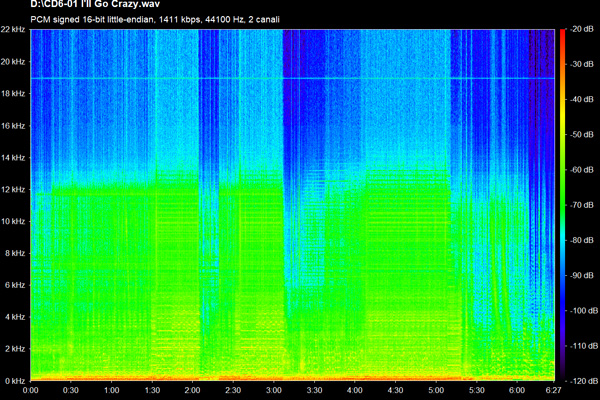Click the '22 kHz' frequency axis label
Viewport: 600px width, 400px height.
coord(13,29)
